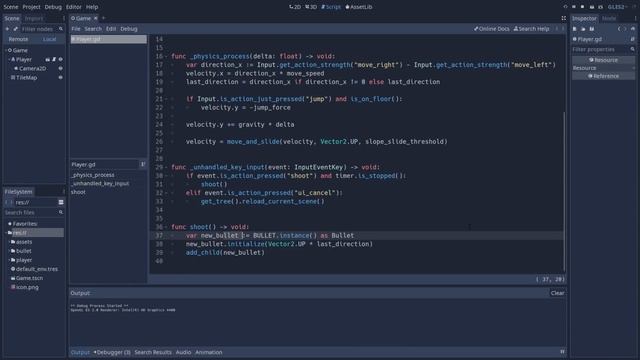The width and height of the screenshot is (640, 360).
Task: Open the Audio bottom panel
Action: pos(183,352)
